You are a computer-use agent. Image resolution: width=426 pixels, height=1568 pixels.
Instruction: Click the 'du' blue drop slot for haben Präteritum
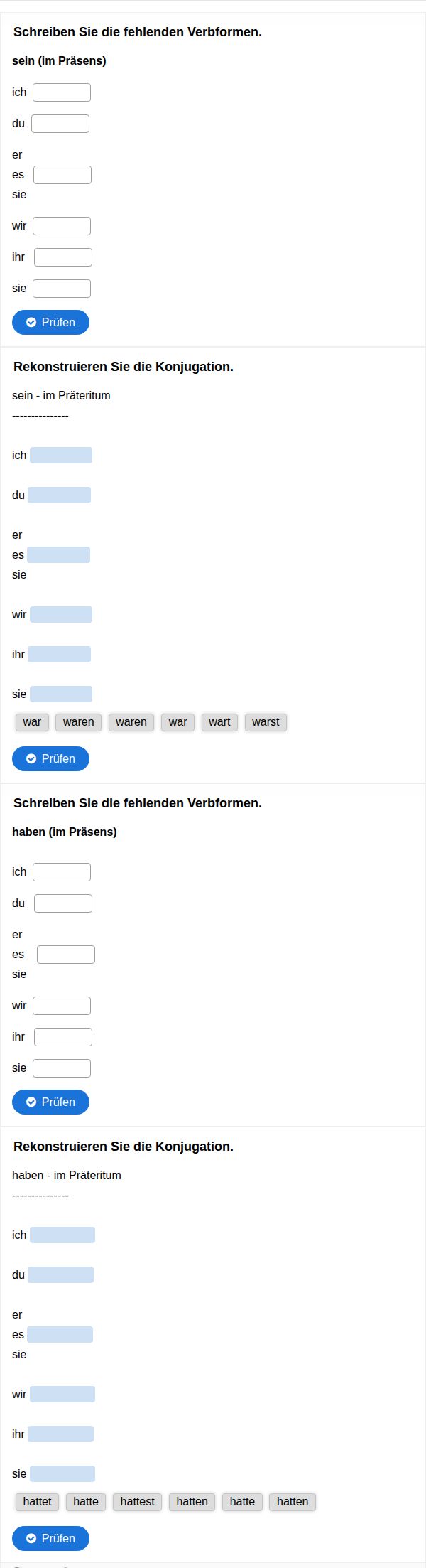60,1275
